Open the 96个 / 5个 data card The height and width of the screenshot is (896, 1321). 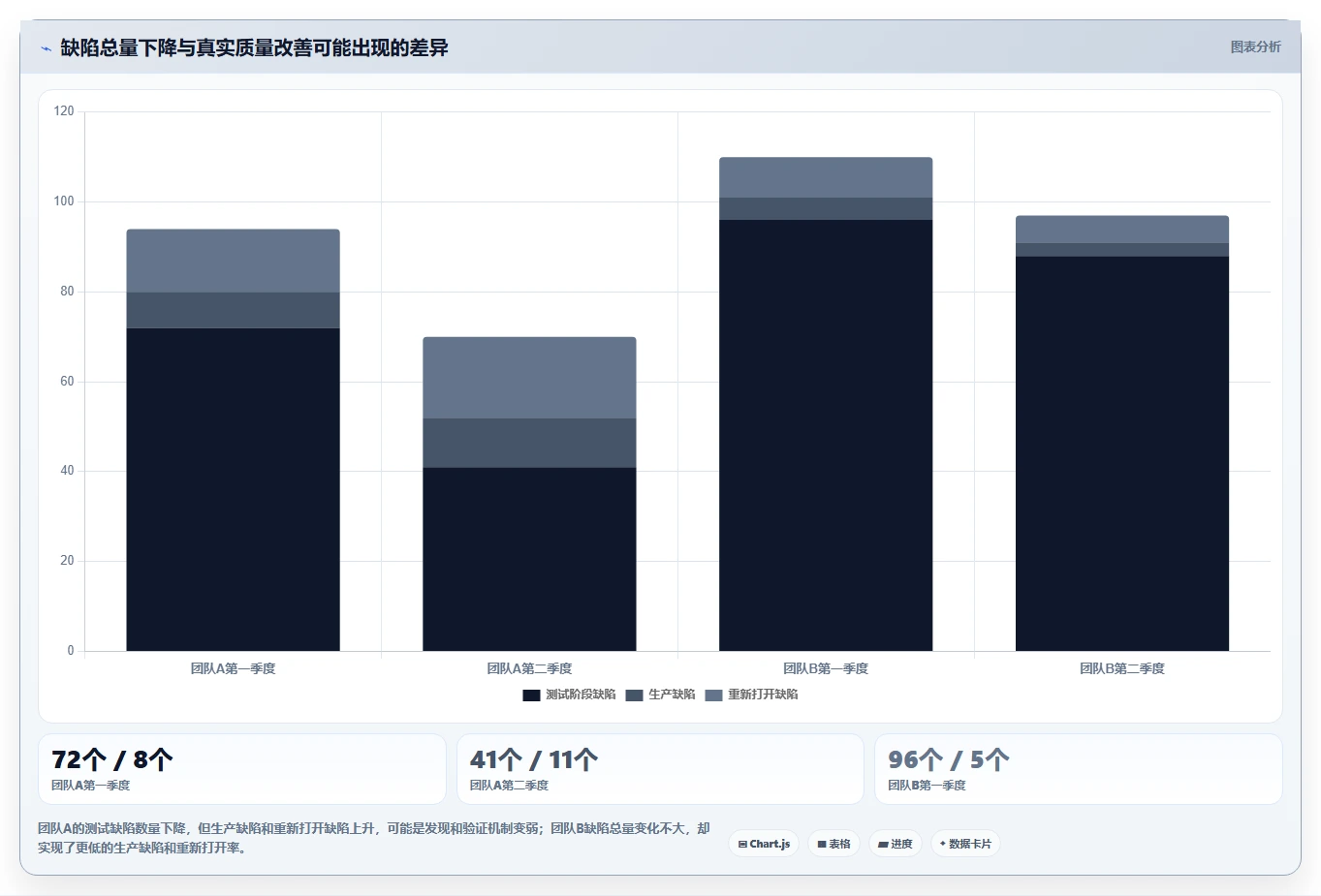[x=1079, y=769]
